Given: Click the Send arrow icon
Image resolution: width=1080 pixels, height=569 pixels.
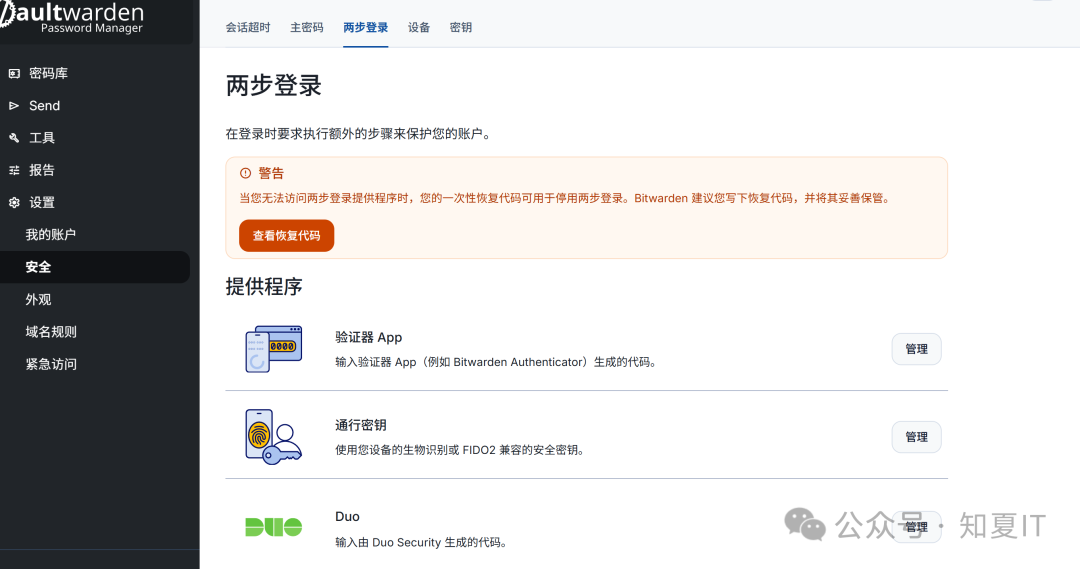Looking at the screenshot, I should 14,105.
